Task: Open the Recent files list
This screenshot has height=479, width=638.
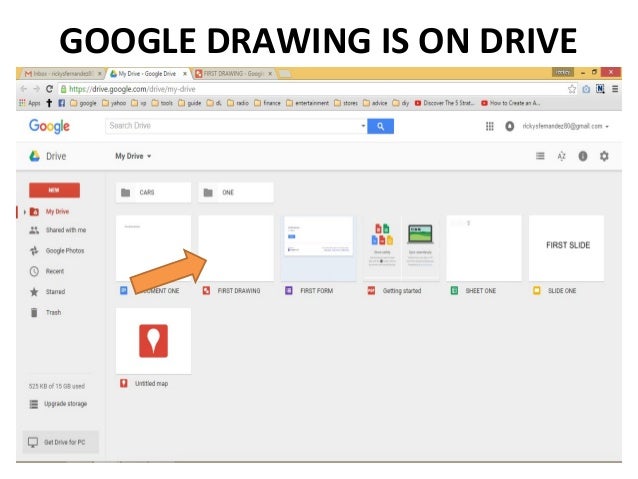Action: pyautogui.click(x=55, y=271)
